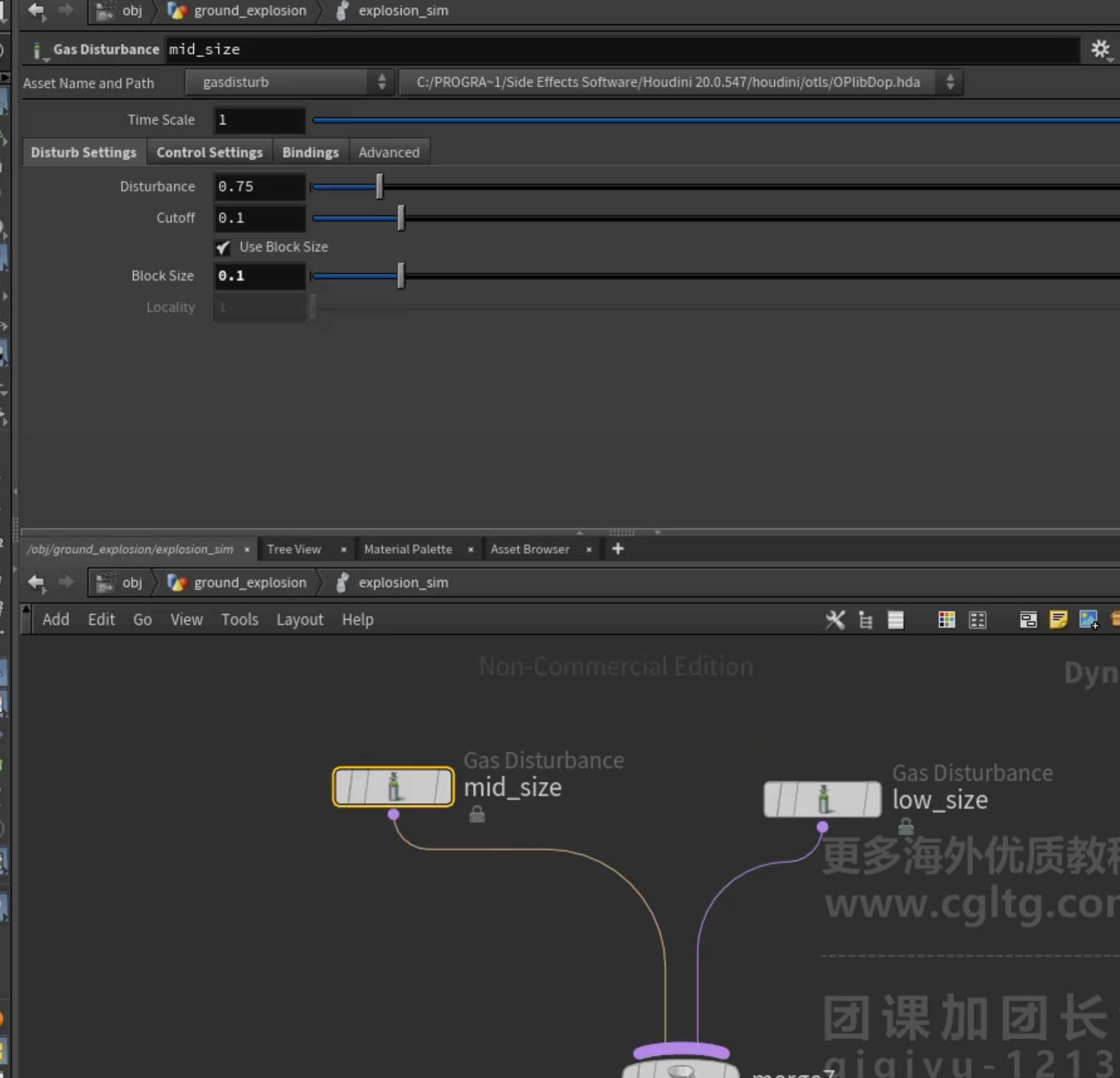Screen dimensions: 1120x1078
Task: Switch to tree list view icon
Action: click(x=866, y=620)
